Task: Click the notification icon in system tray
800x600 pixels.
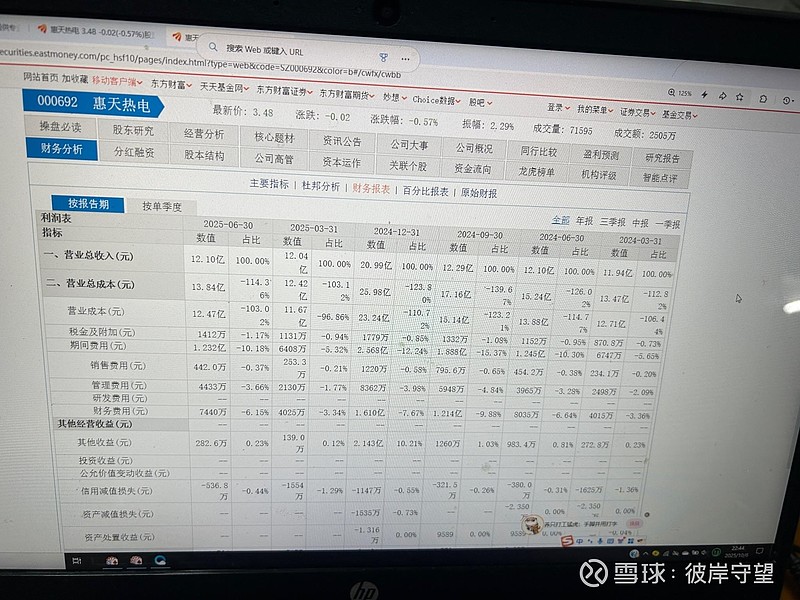Action: click(760, 551)
